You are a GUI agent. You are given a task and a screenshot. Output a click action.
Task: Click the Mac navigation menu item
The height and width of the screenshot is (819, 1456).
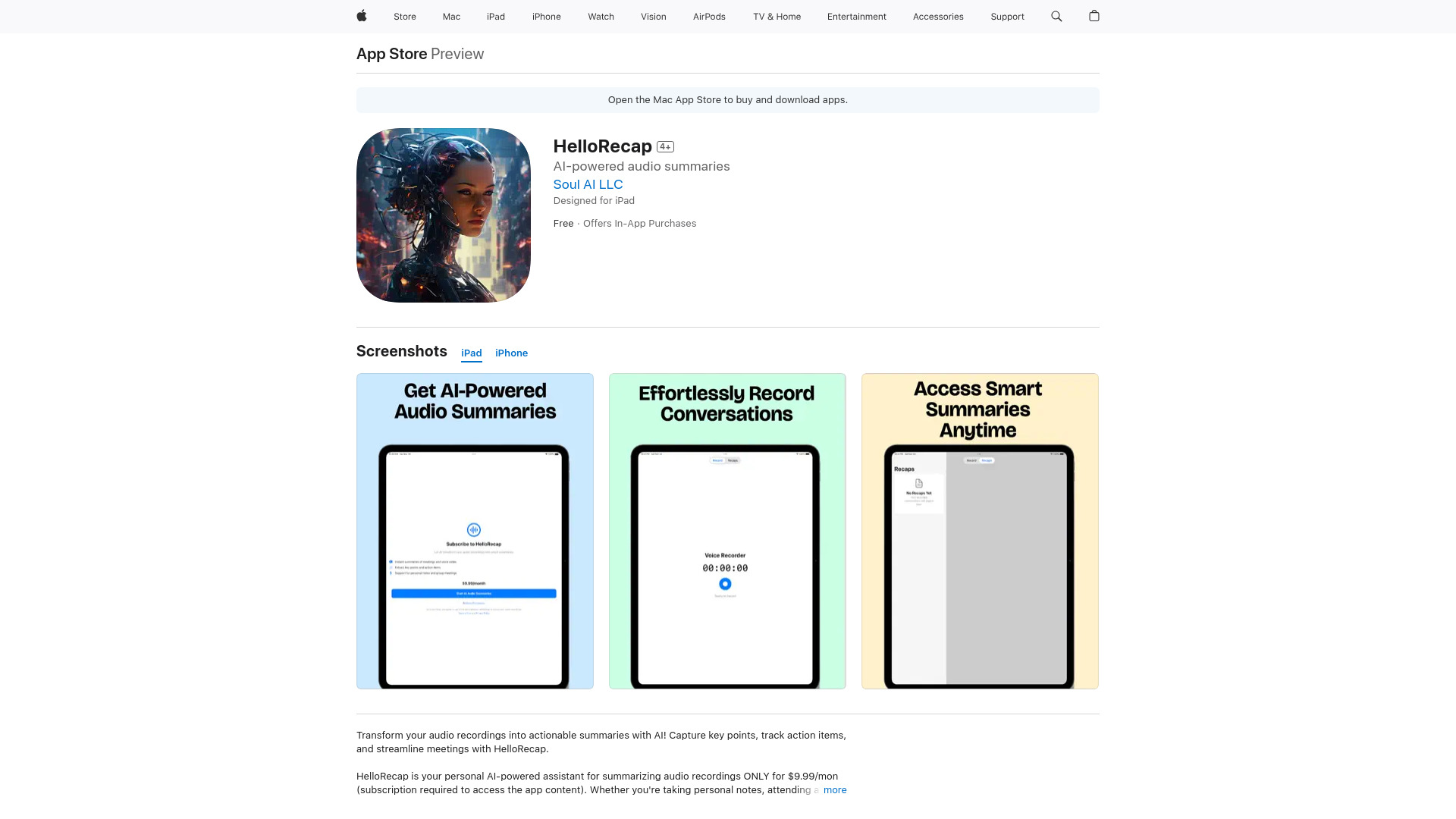451,16
